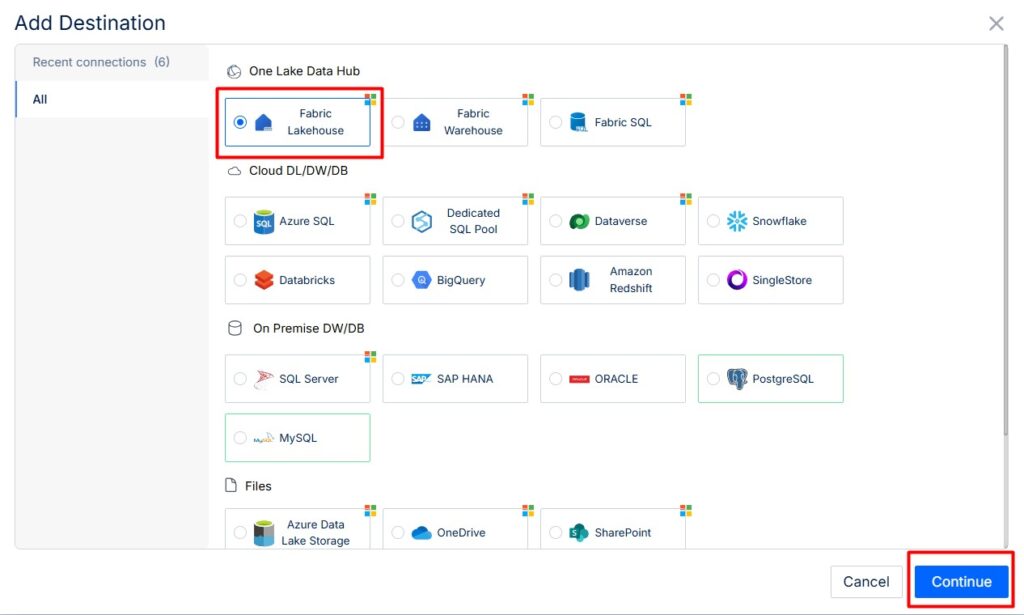Click the Fabric Lakehouse house icon
Viewport: 1024px width, 615px height.
[x=264, y=122]
